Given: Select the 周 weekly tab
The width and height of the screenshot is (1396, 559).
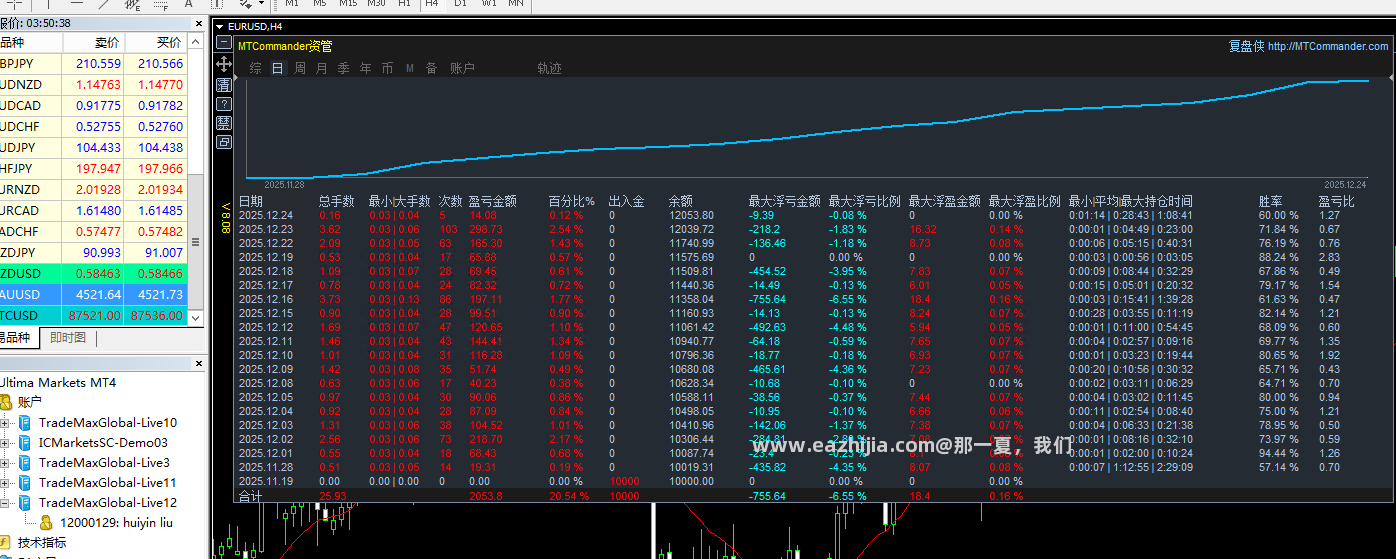Looking at the screenshot, I should (300, 68).
